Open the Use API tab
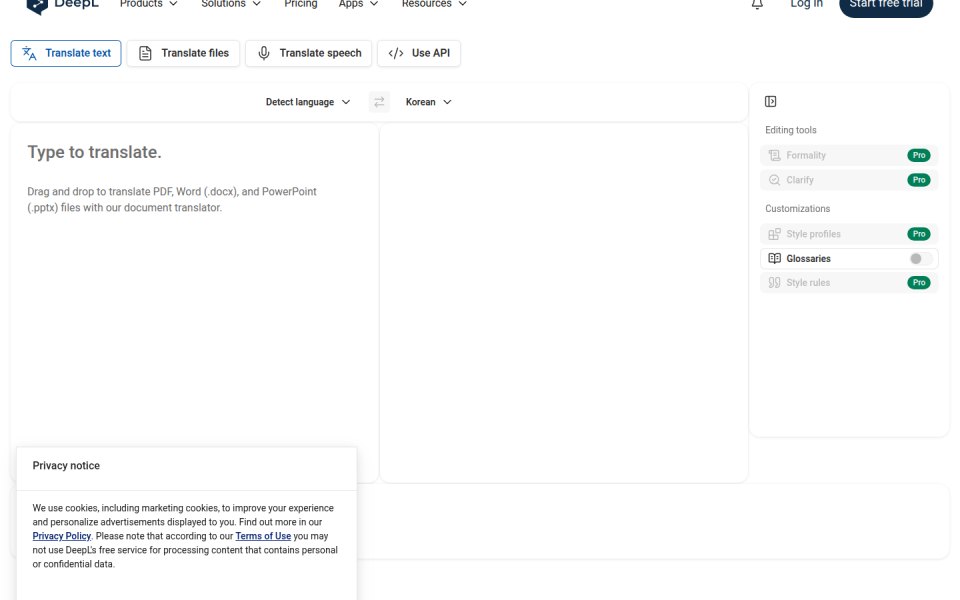 coord(419,53)
